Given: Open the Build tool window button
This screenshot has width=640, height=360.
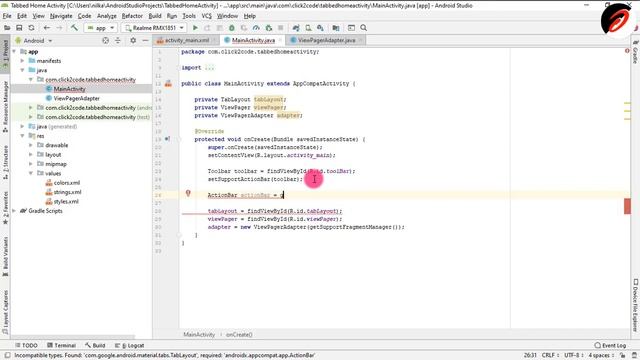Looking at the screenshot, I should tap(95, 345).
